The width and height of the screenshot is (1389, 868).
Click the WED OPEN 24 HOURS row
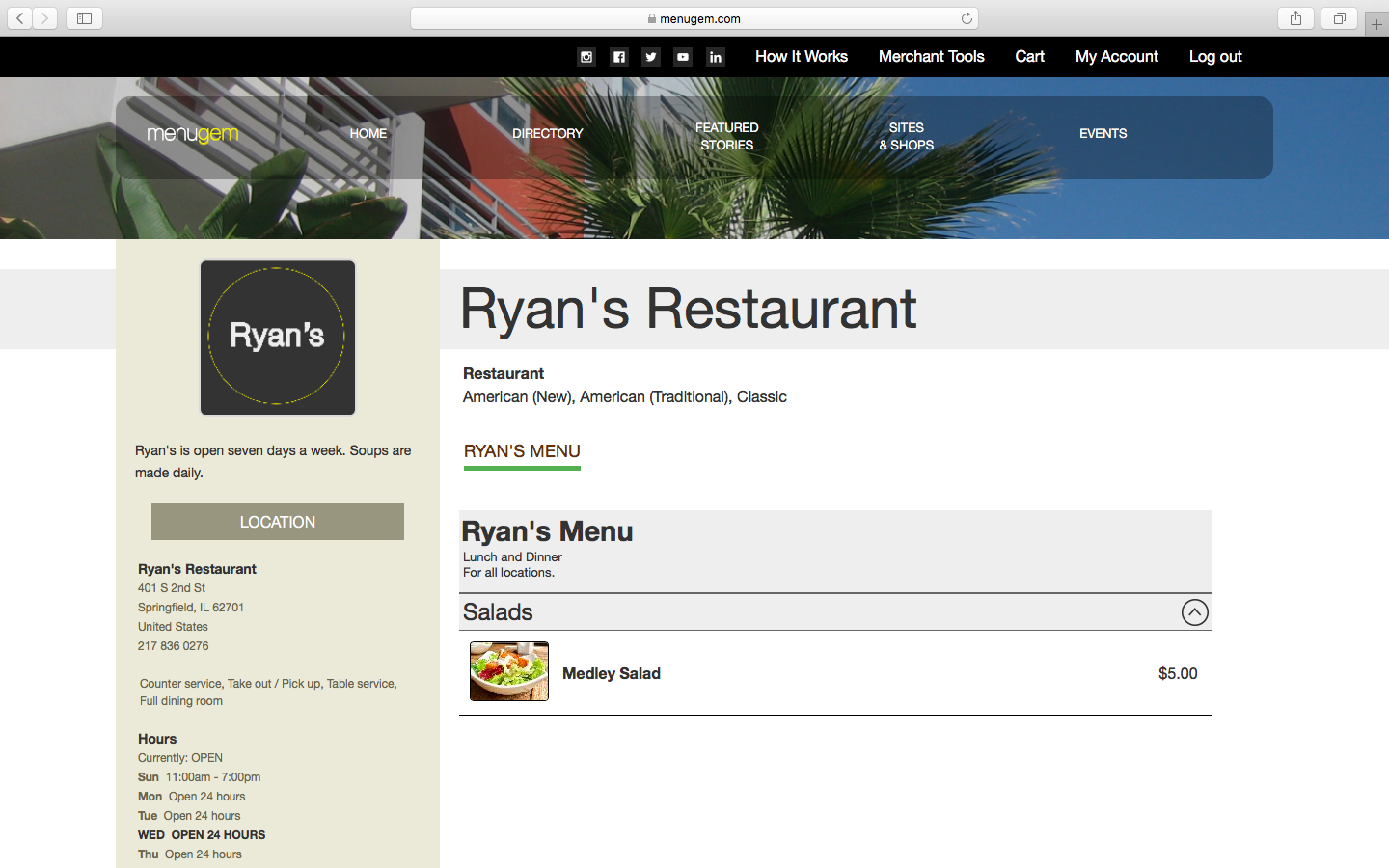click(202, 835)
